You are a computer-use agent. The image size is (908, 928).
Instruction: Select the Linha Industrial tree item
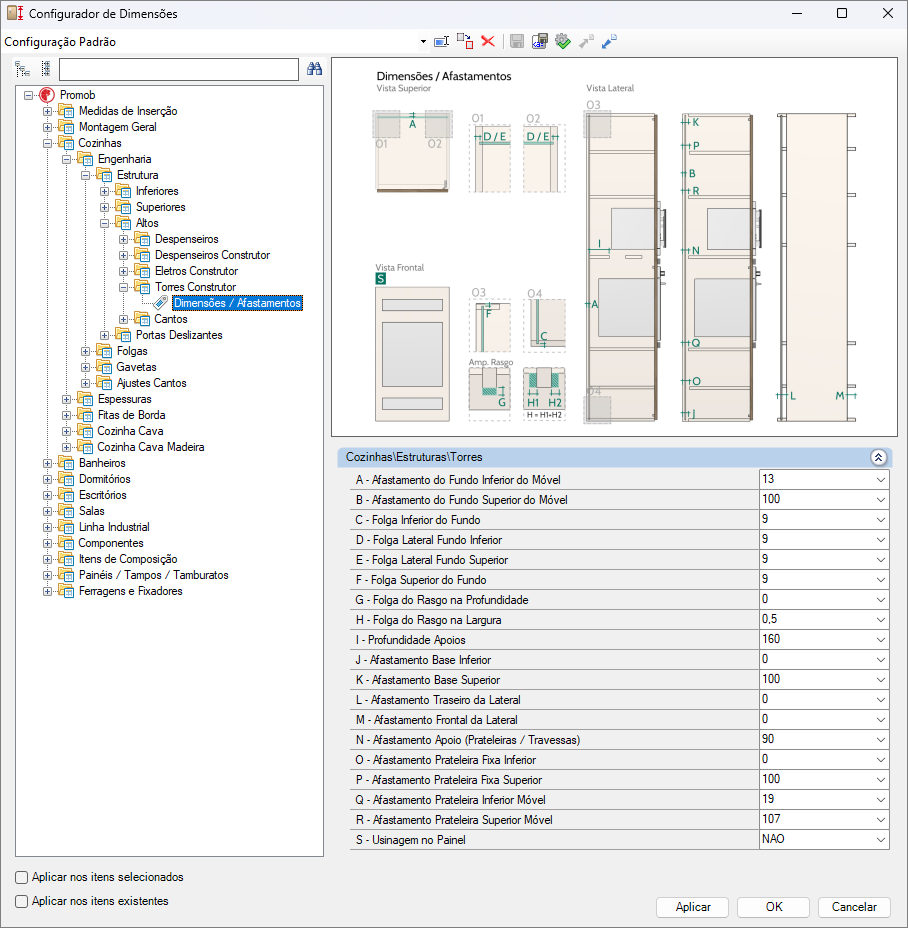pos(114,527)
